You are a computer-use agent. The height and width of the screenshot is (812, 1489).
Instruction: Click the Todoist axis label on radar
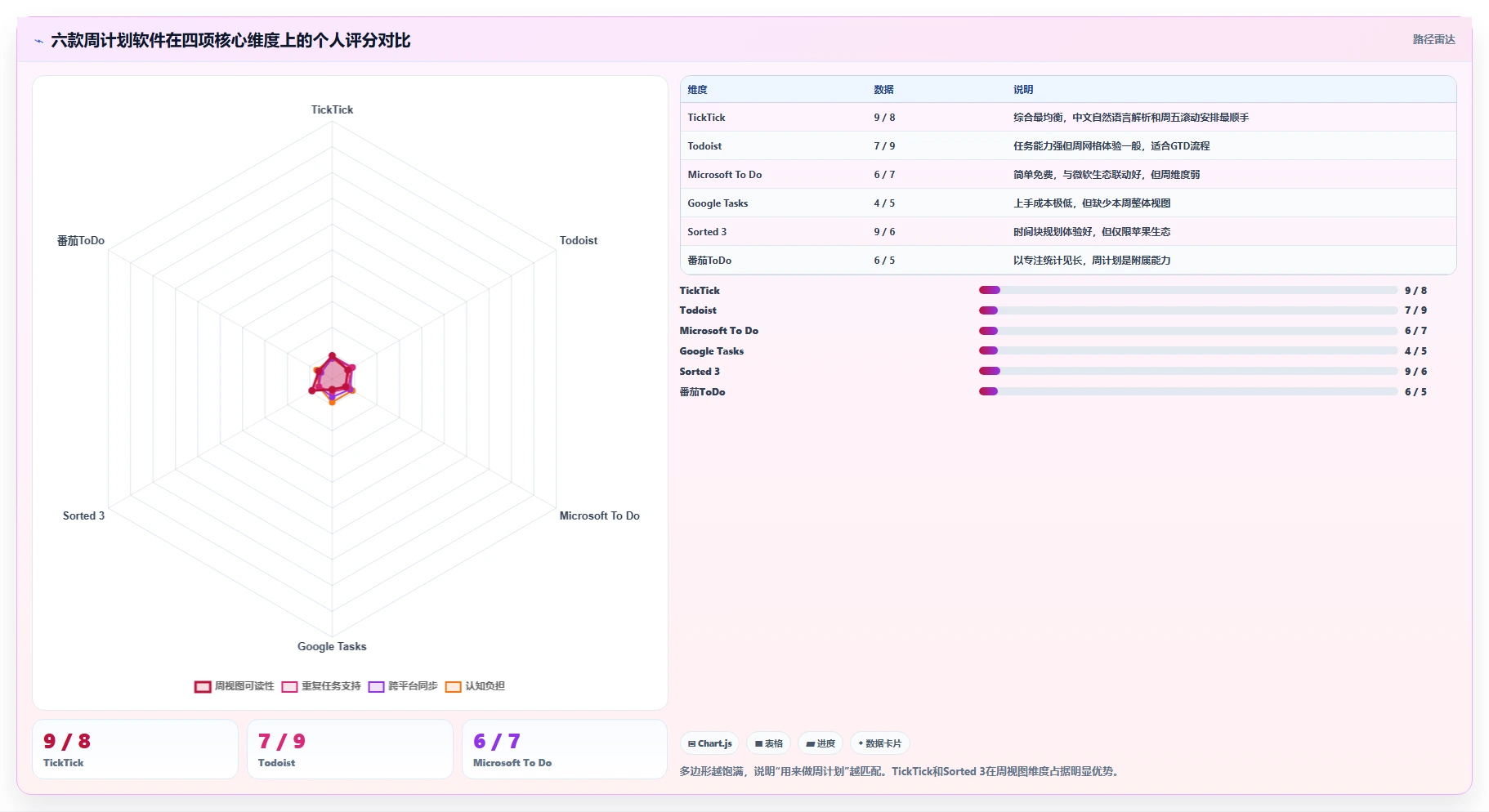[x=579, y=240]
